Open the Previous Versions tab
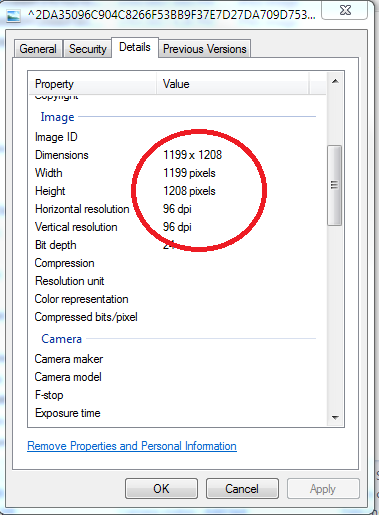This screenshot has width=379, height=515. coord(205,49)
